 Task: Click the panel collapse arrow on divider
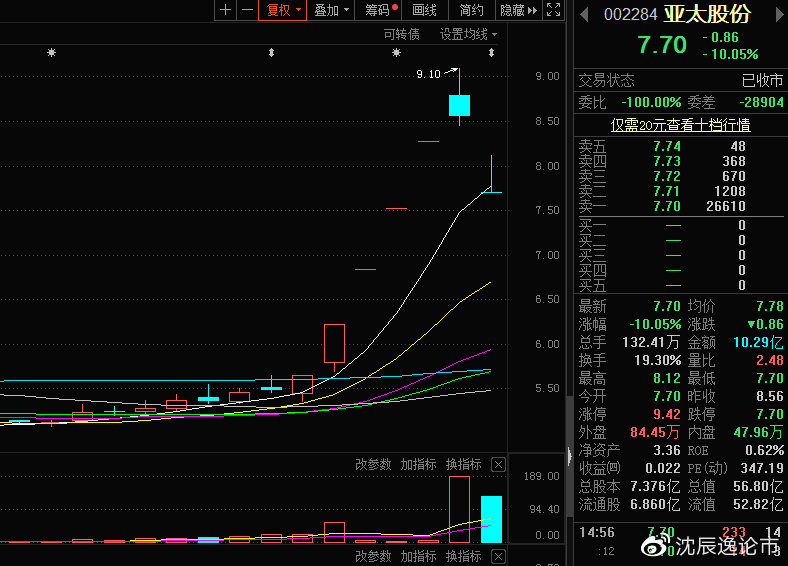point(570,455)
